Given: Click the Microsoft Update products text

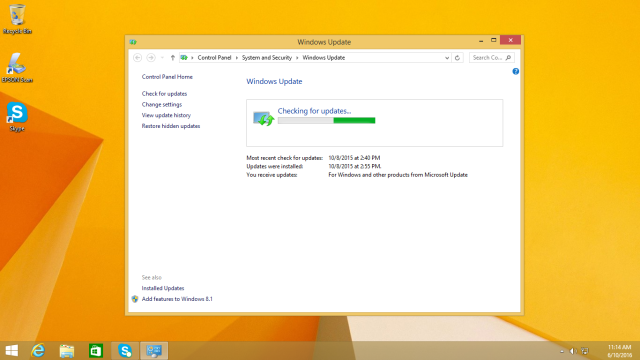Looking at the screenshot, I should pos(398,175).
